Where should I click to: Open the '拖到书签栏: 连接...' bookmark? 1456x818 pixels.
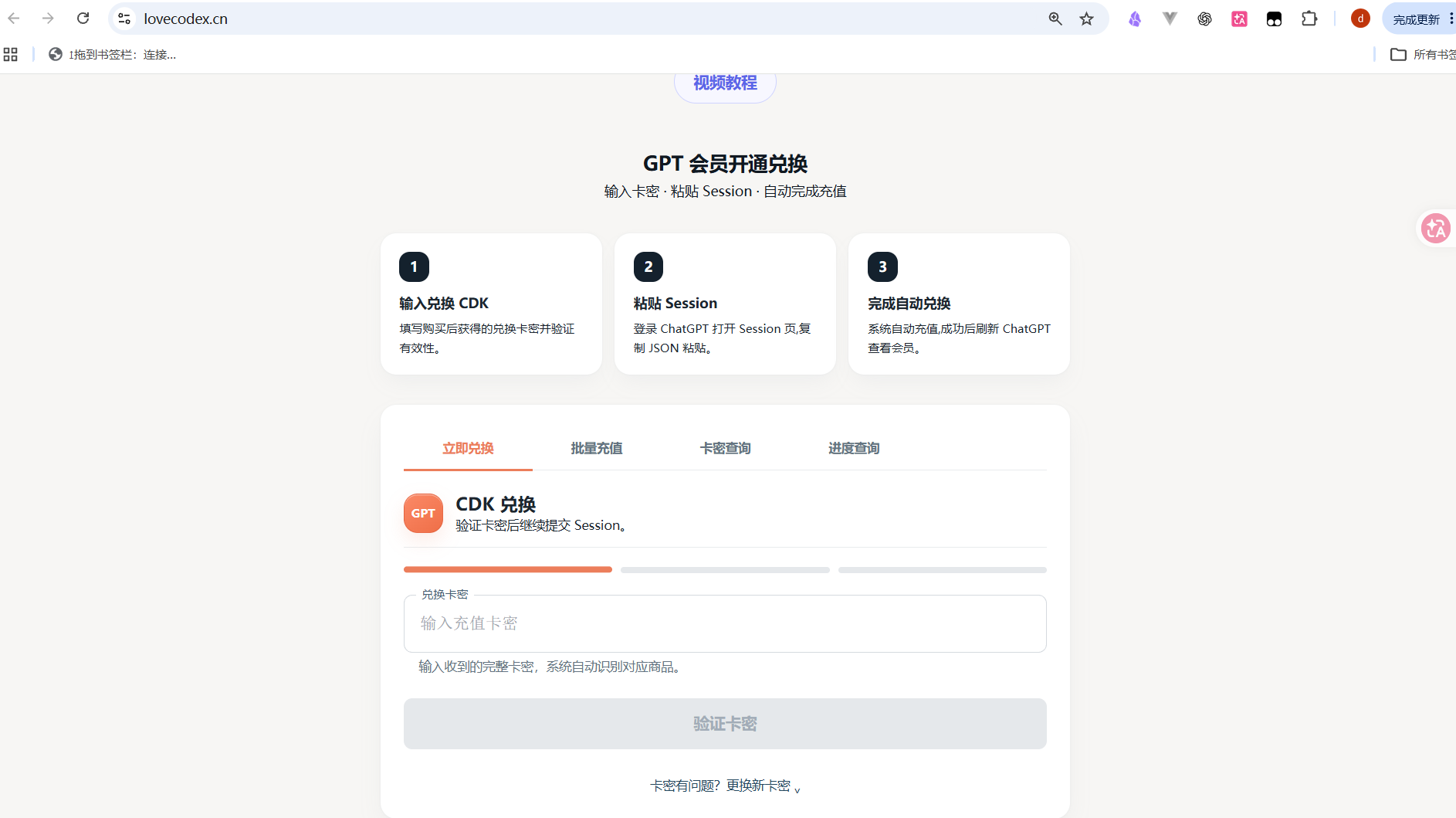point(113,54)
